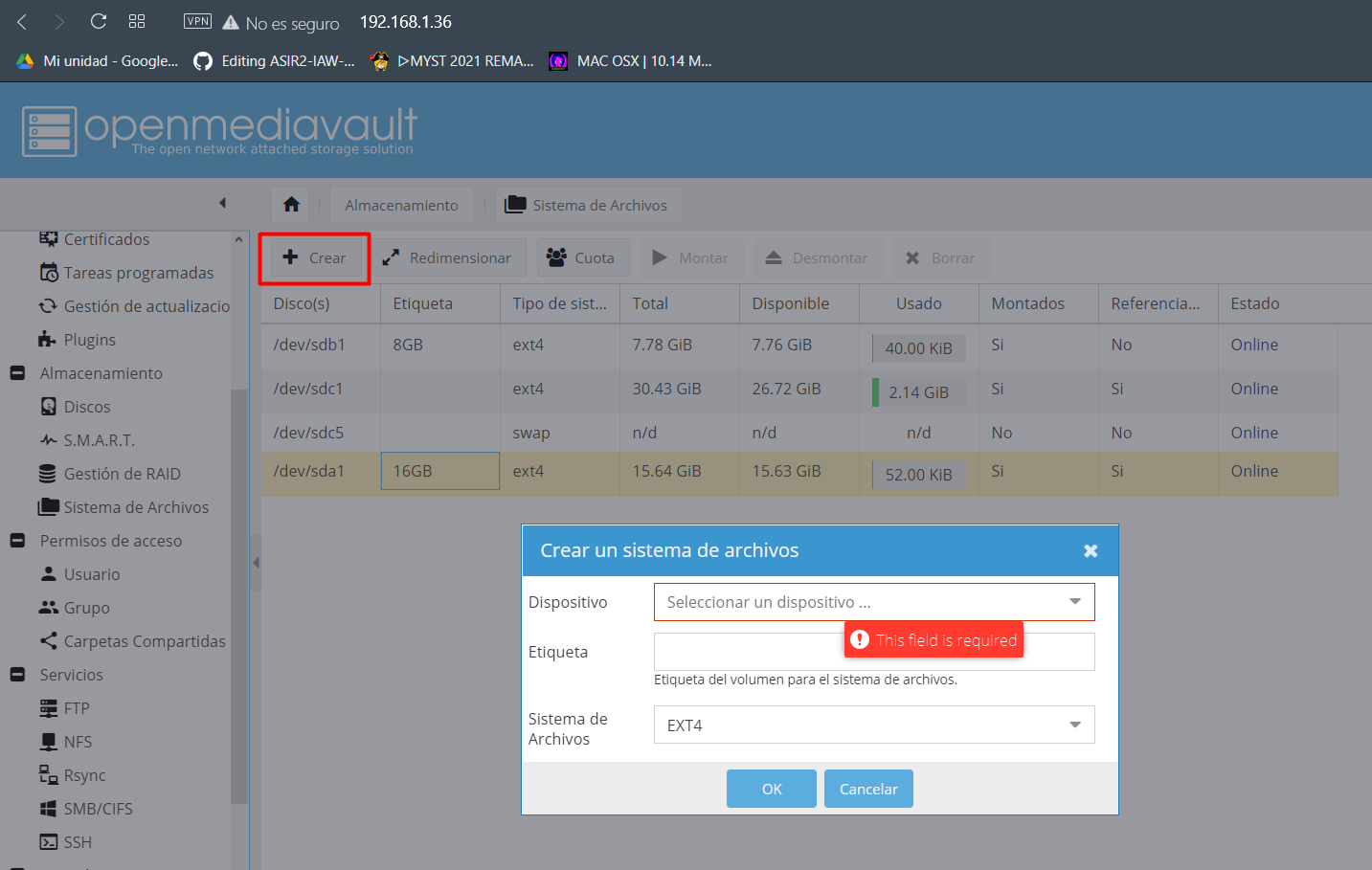1372x870 pixels.
Task: Open Carpetas Compartidas
Action: tap(145, 641)
